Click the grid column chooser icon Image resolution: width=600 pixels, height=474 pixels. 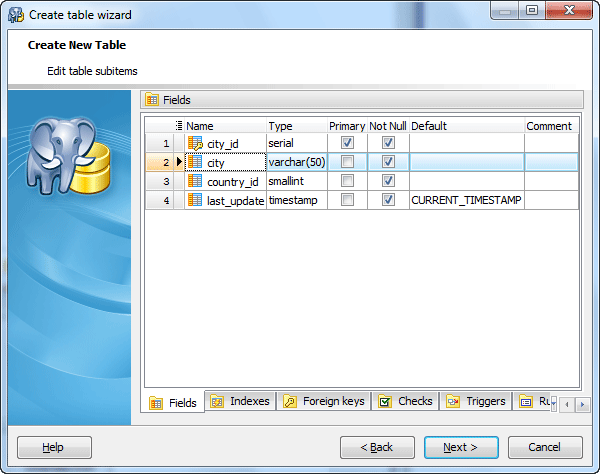coord(179,126)
